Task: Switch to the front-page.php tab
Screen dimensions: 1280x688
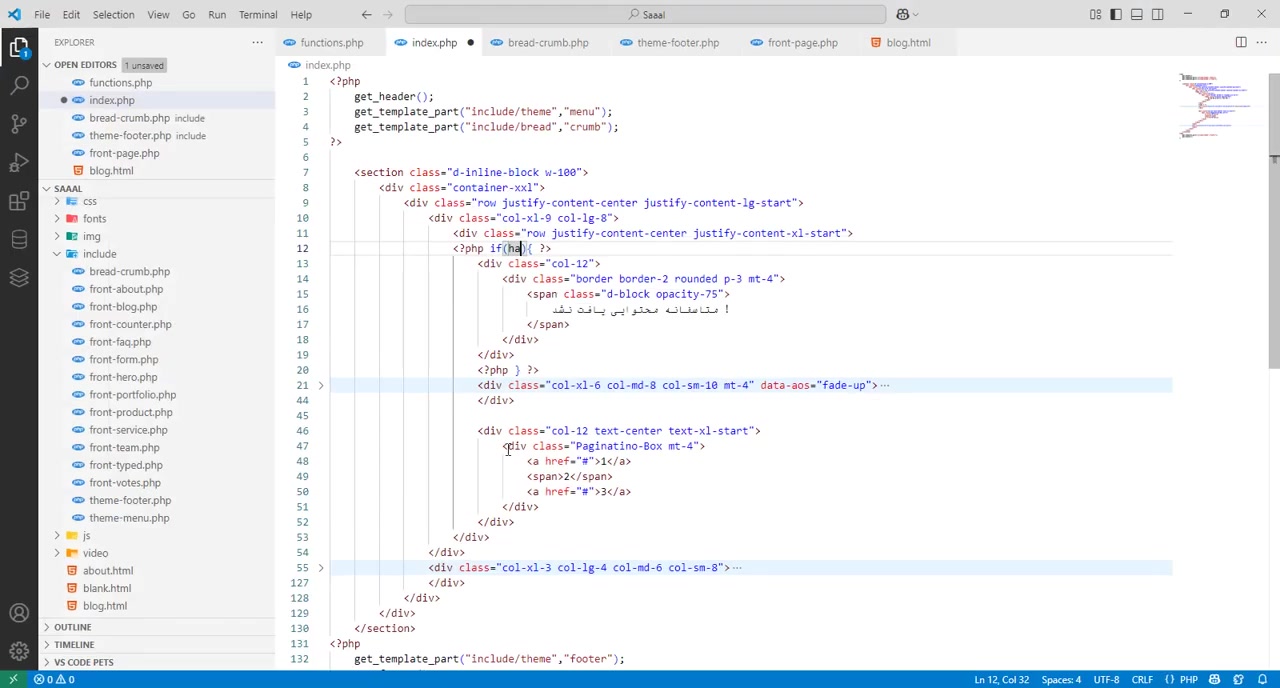Action: pos(802,42)
